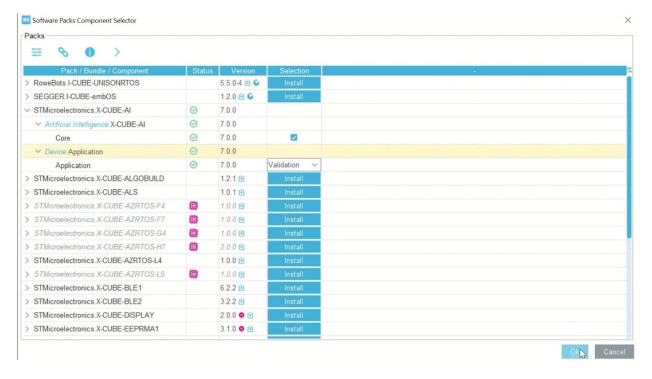Screen dimensions: 652x379
Task: Click pink incompatible icon for X-CUBE-AZRTOS-G4
Action: (x=193, y=233)
